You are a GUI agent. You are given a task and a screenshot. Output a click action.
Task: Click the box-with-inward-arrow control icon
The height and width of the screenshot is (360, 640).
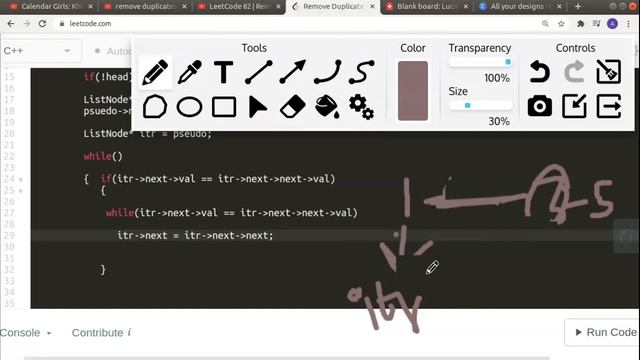[574, 107]
